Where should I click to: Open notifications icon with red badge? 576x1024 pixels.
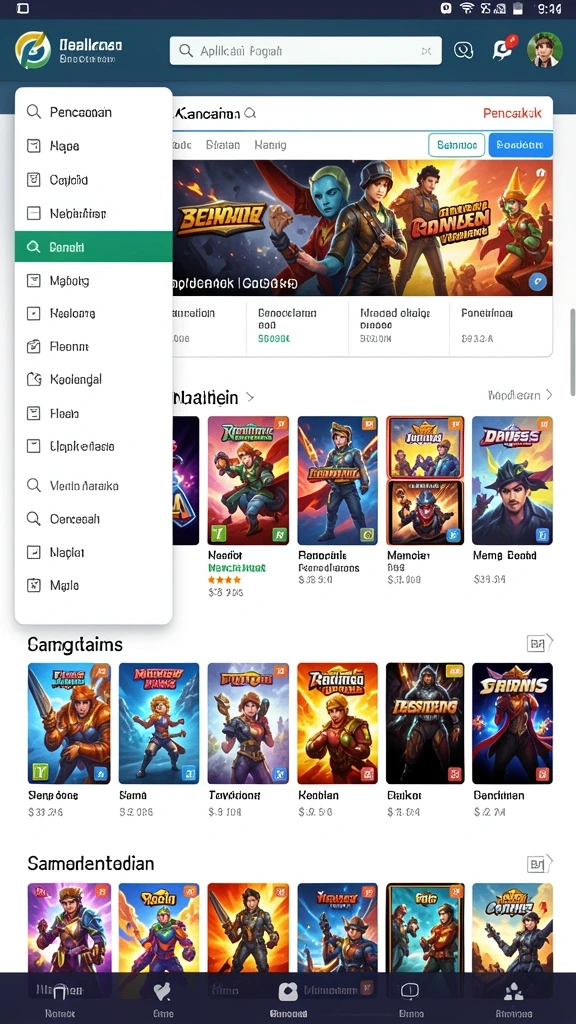(x=504, y=49)
